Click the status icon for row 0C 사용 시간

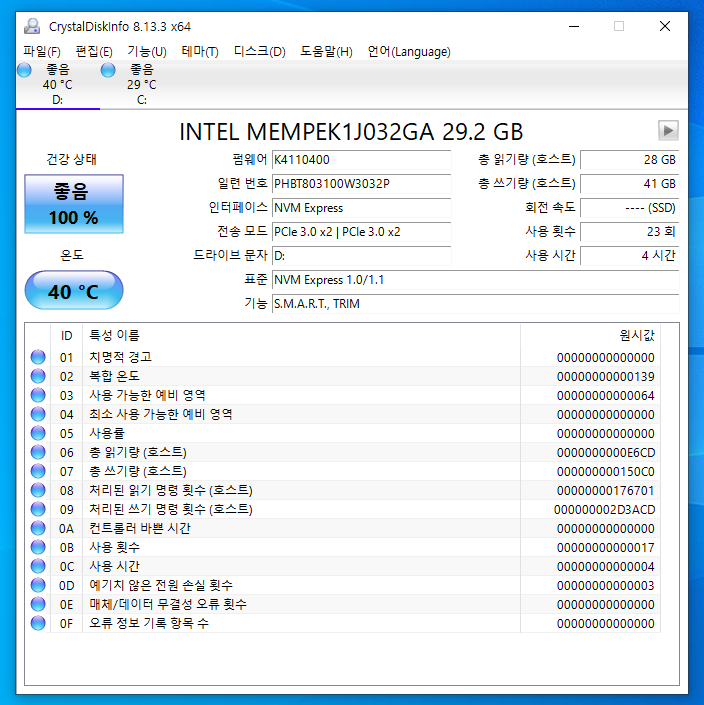click(38, 566)
